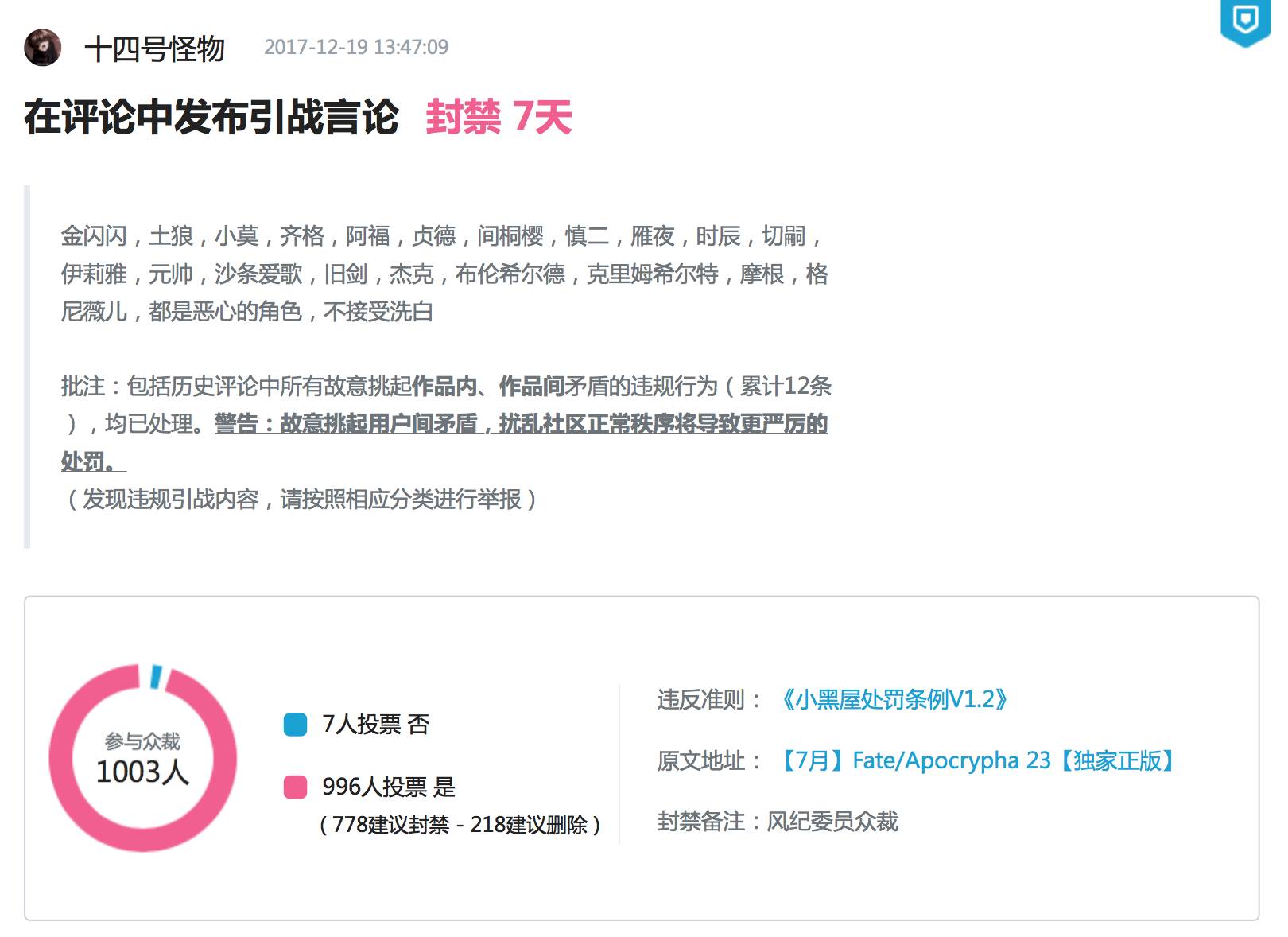
Task: Open the Fate/Apocrypha 23 original post link
Action: 977,760
